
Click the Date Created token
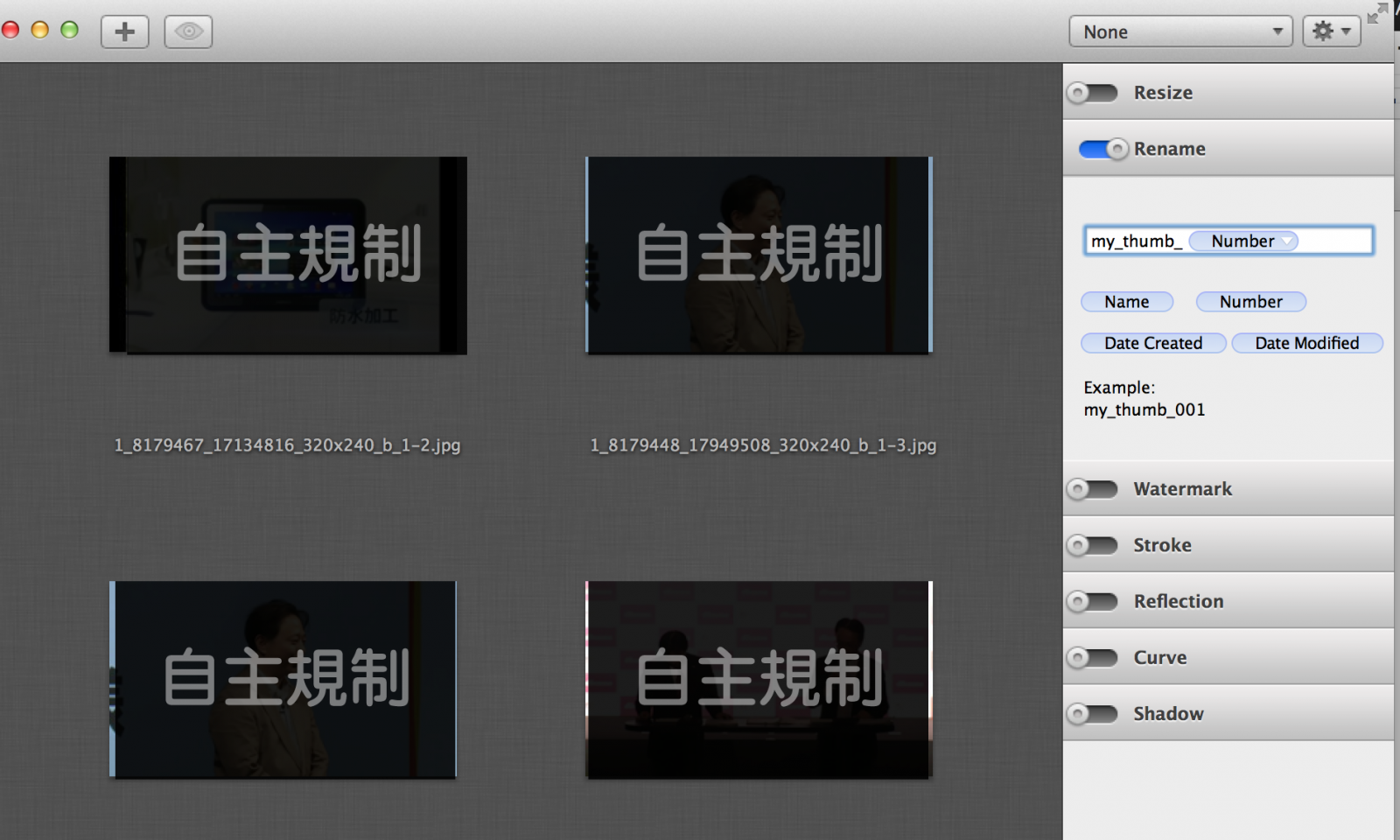pyautogui.click(x=1153, y=343)
